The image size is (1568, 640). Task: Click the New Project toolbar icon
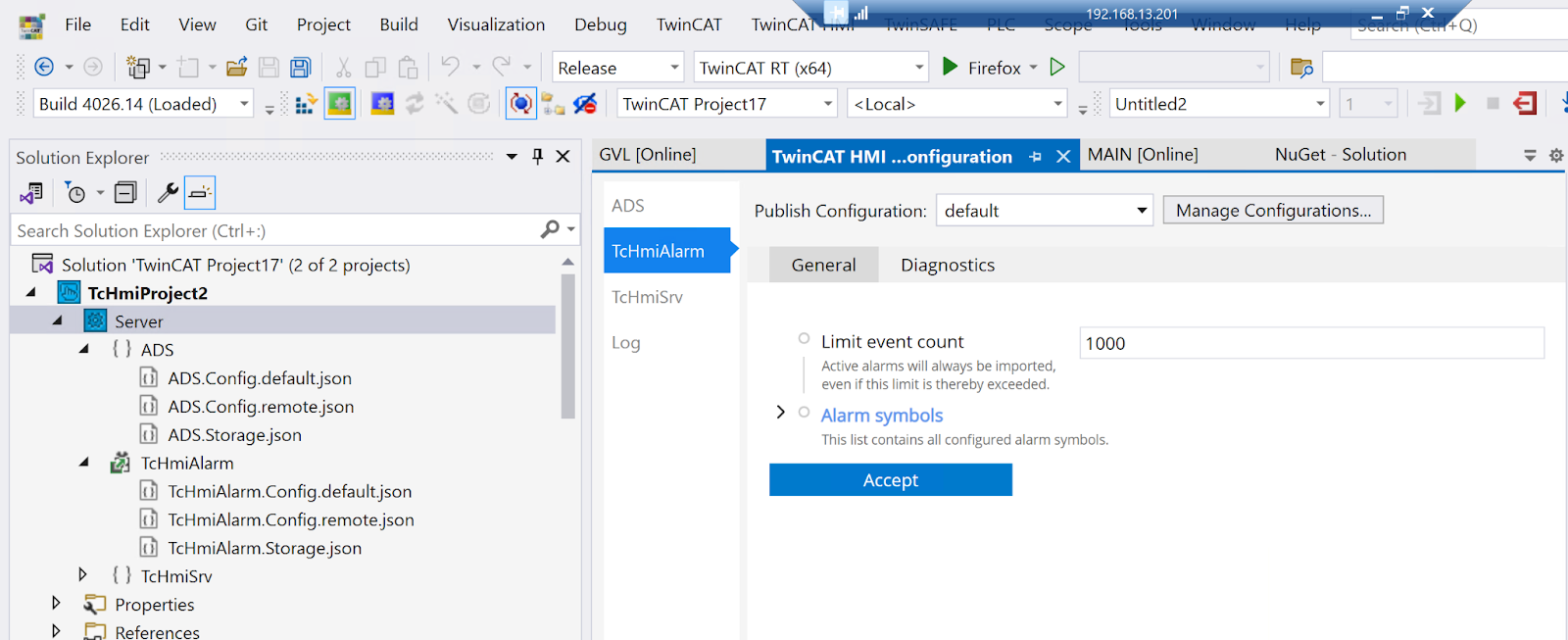138,67
